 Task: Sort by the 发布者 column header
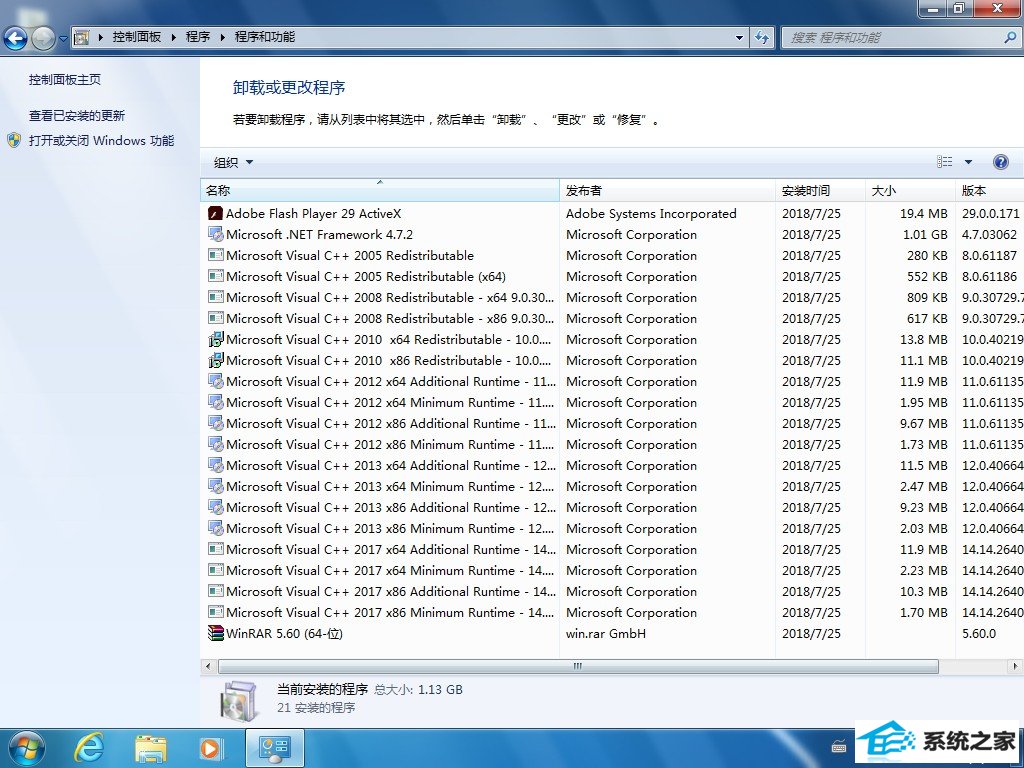[667, 190]
